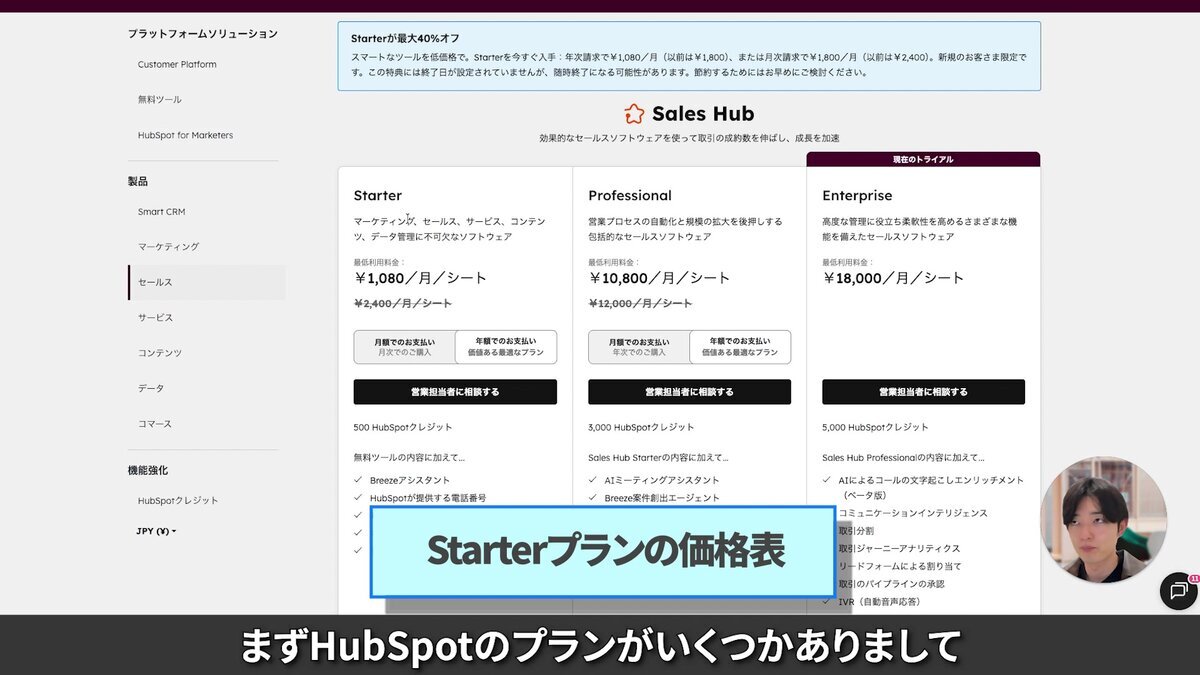Click the orange Sales Hub sprocket icon
The width and height of the screenshot is (1200, 675).
[x=634, y=113]
